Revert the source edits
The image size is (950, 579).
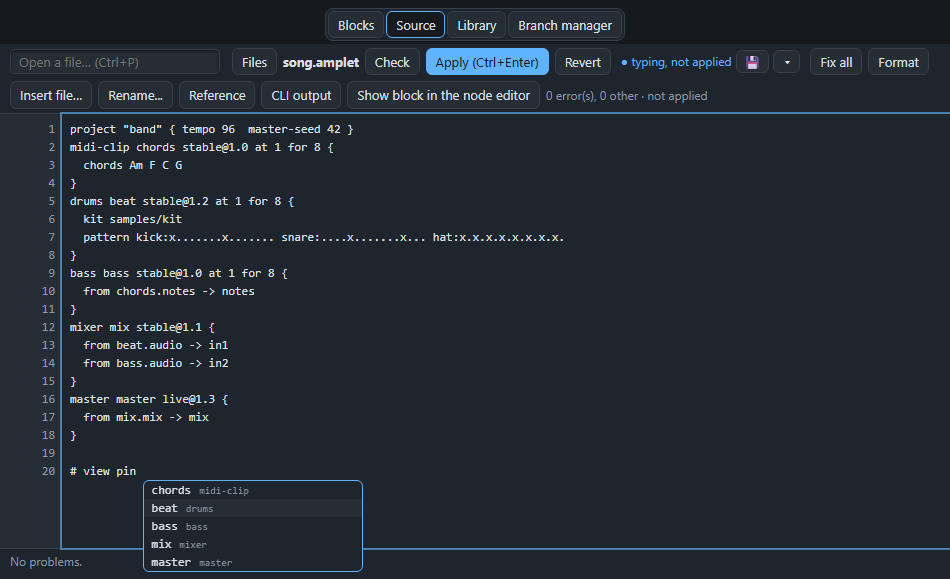tap(583, 62)
